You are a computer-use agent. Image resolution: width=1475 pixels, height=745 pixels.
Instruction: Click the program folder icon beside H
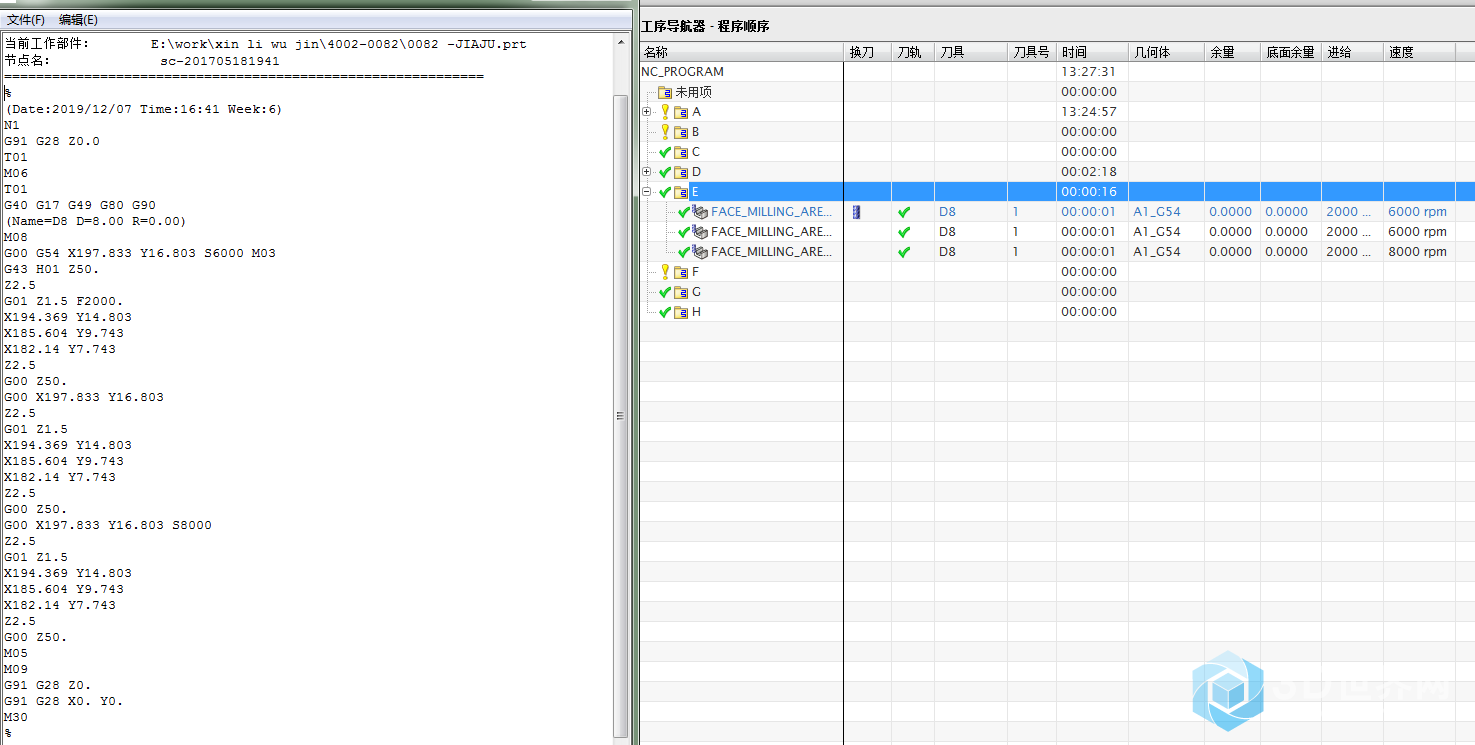coord(681,312)
